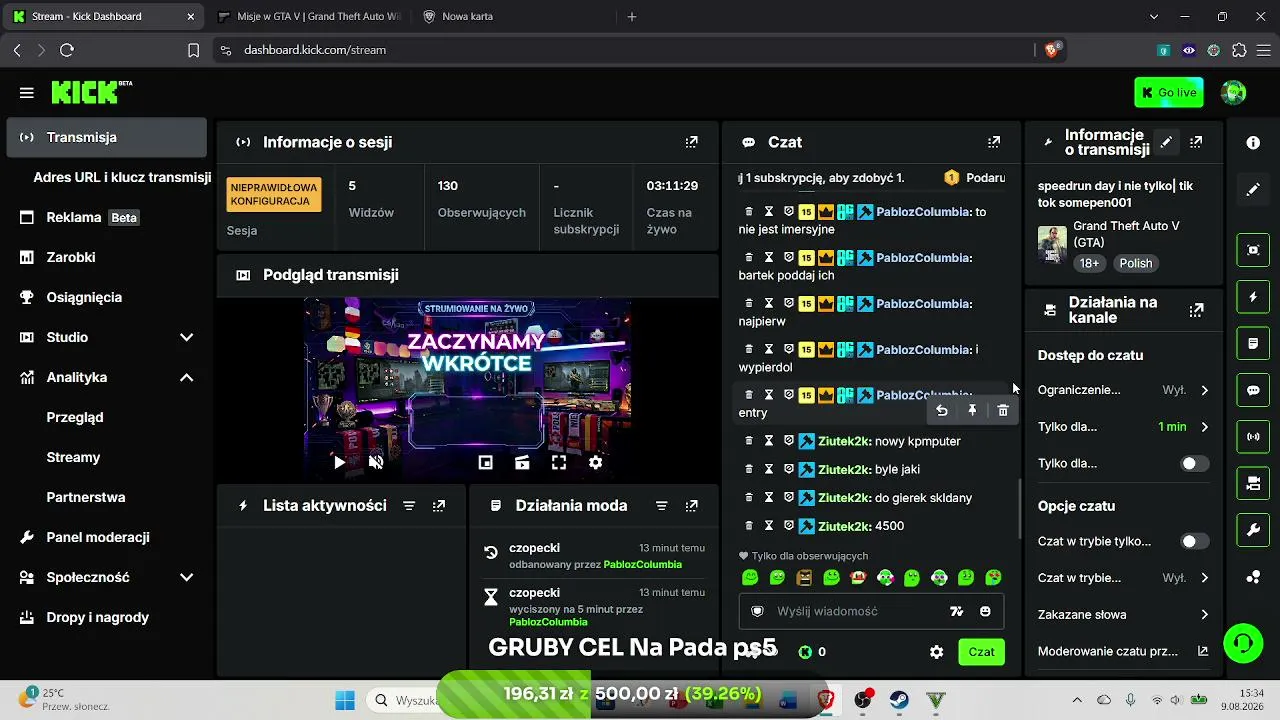Open the headset support bubble
The image size is (1280, 720).
[x=1243, y=642]
